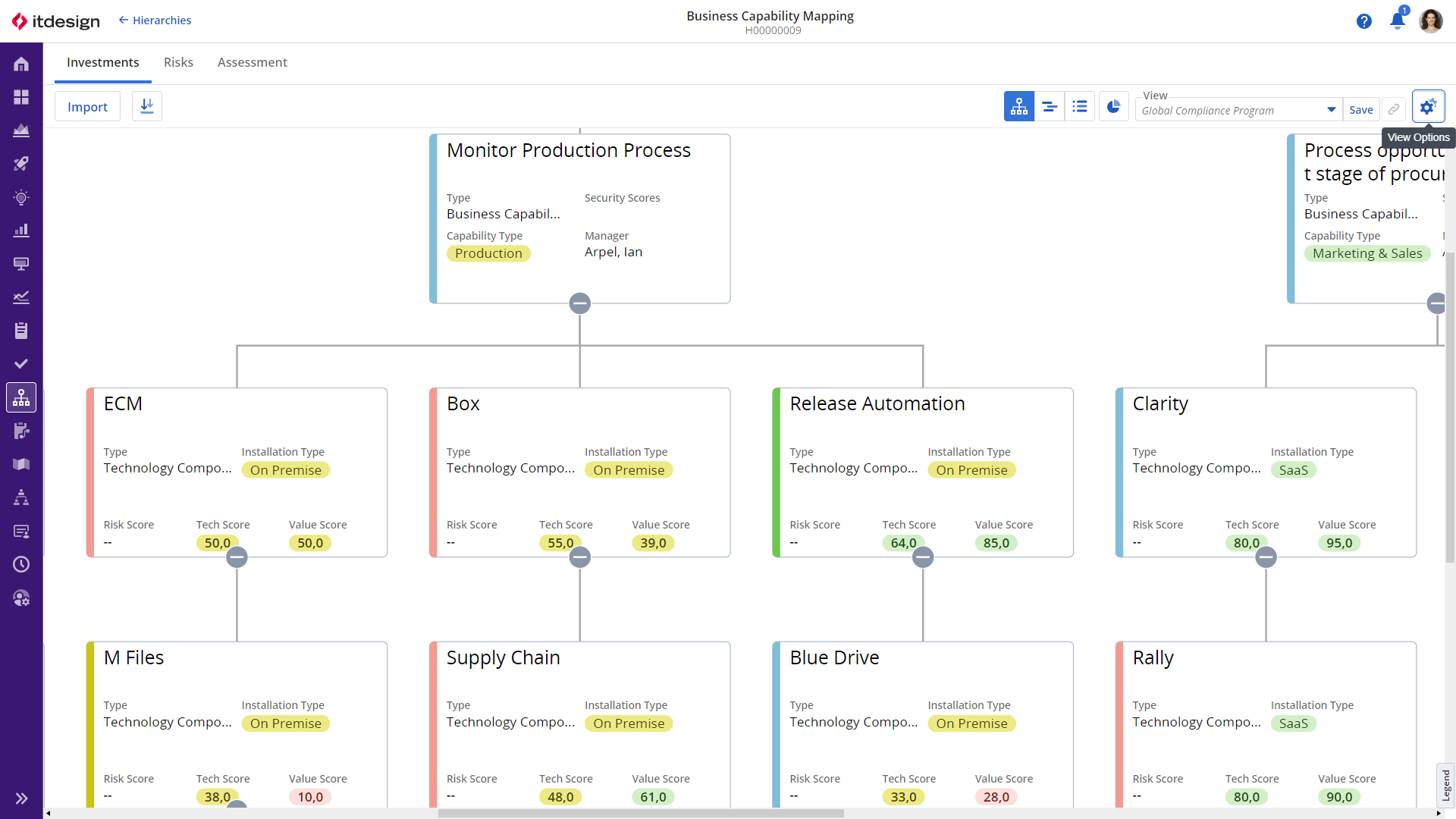Image resolution: width=1456 pixels, height=819 pixels.
Task: Click the horizontal scrollbar thumb
Action: (x=641, y=813)
